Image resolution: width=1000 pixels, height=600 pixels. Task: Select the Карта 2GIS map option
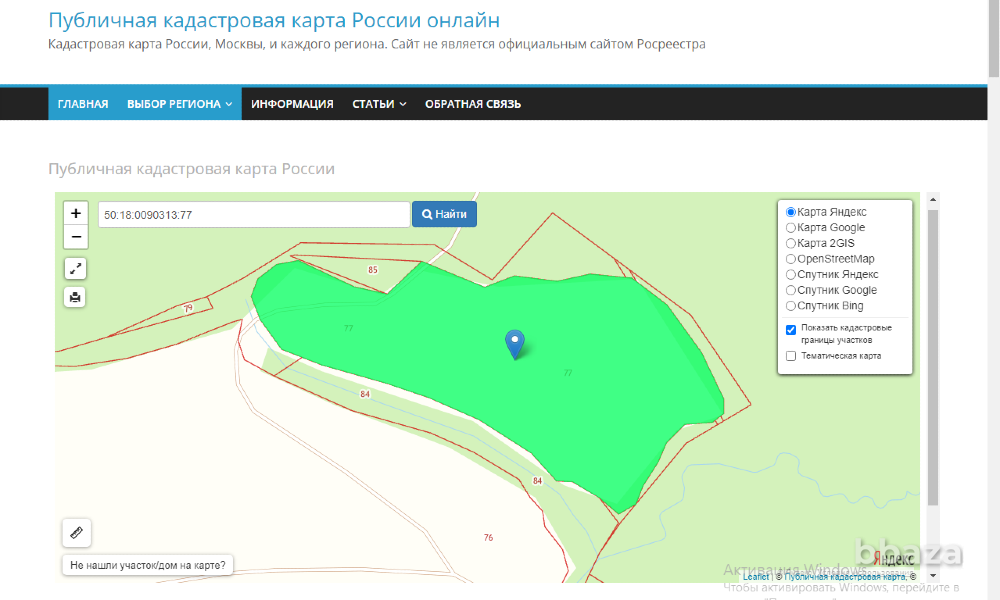[791, 242]
